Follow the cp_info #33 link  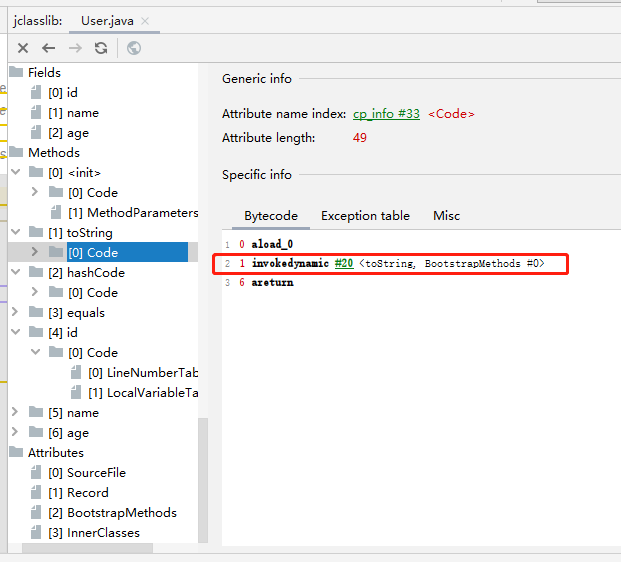[x=386, y=114]
